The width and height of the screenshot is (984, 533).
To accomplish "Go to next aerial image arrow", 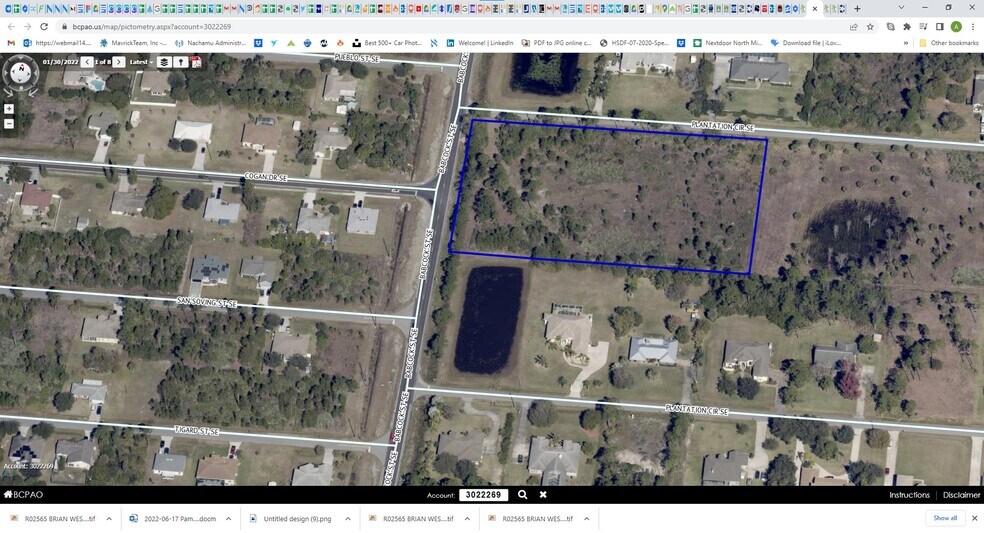I will point(119,62).
